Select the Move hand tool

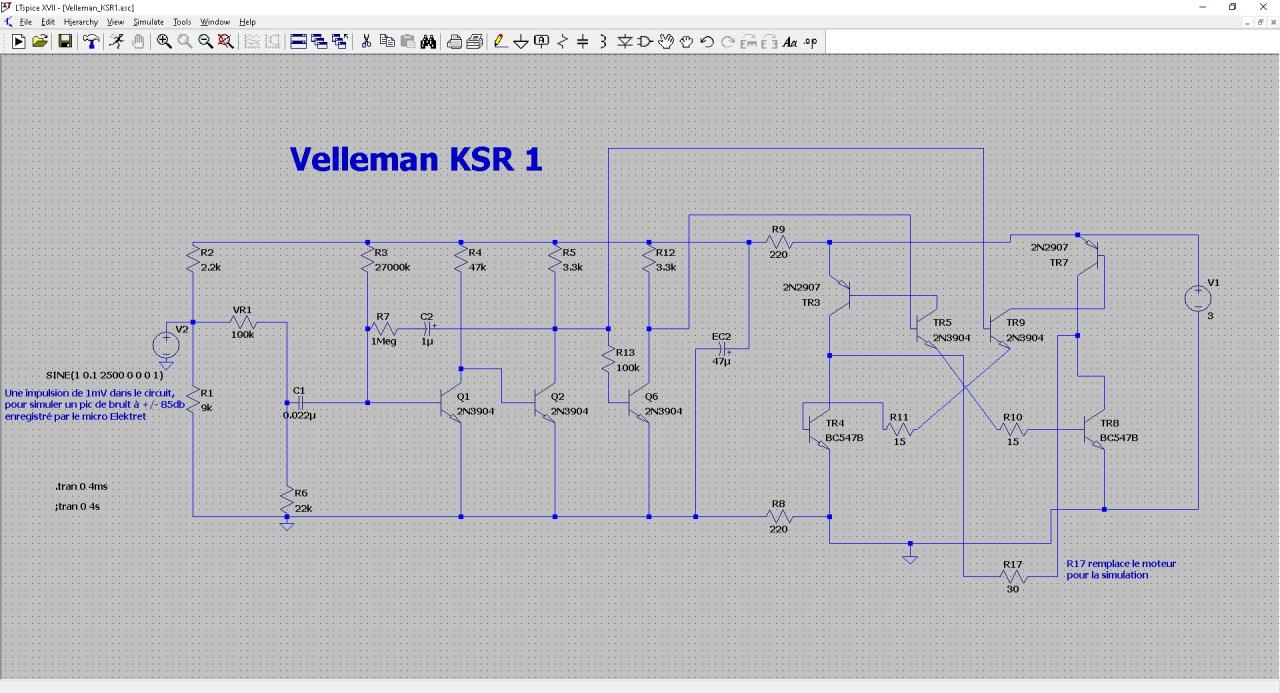[666, 41]
